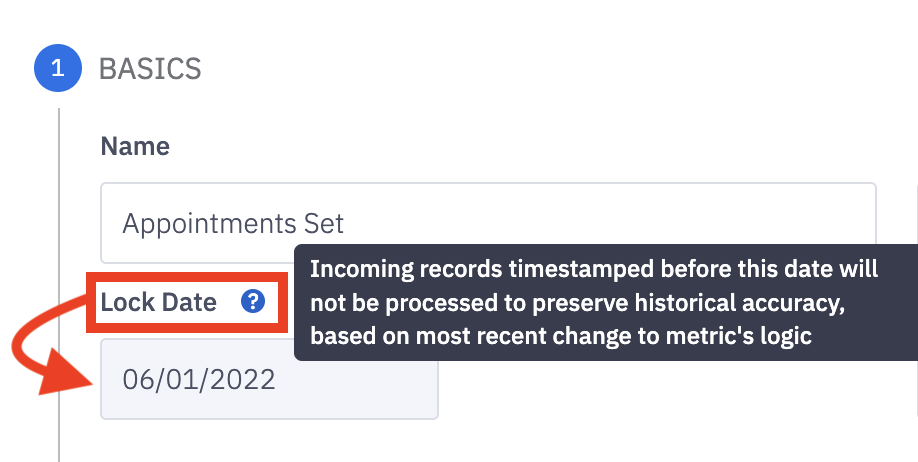Click the blue step 1 circle badge
This screenshot has height=462, width=918.
[57, 69]
